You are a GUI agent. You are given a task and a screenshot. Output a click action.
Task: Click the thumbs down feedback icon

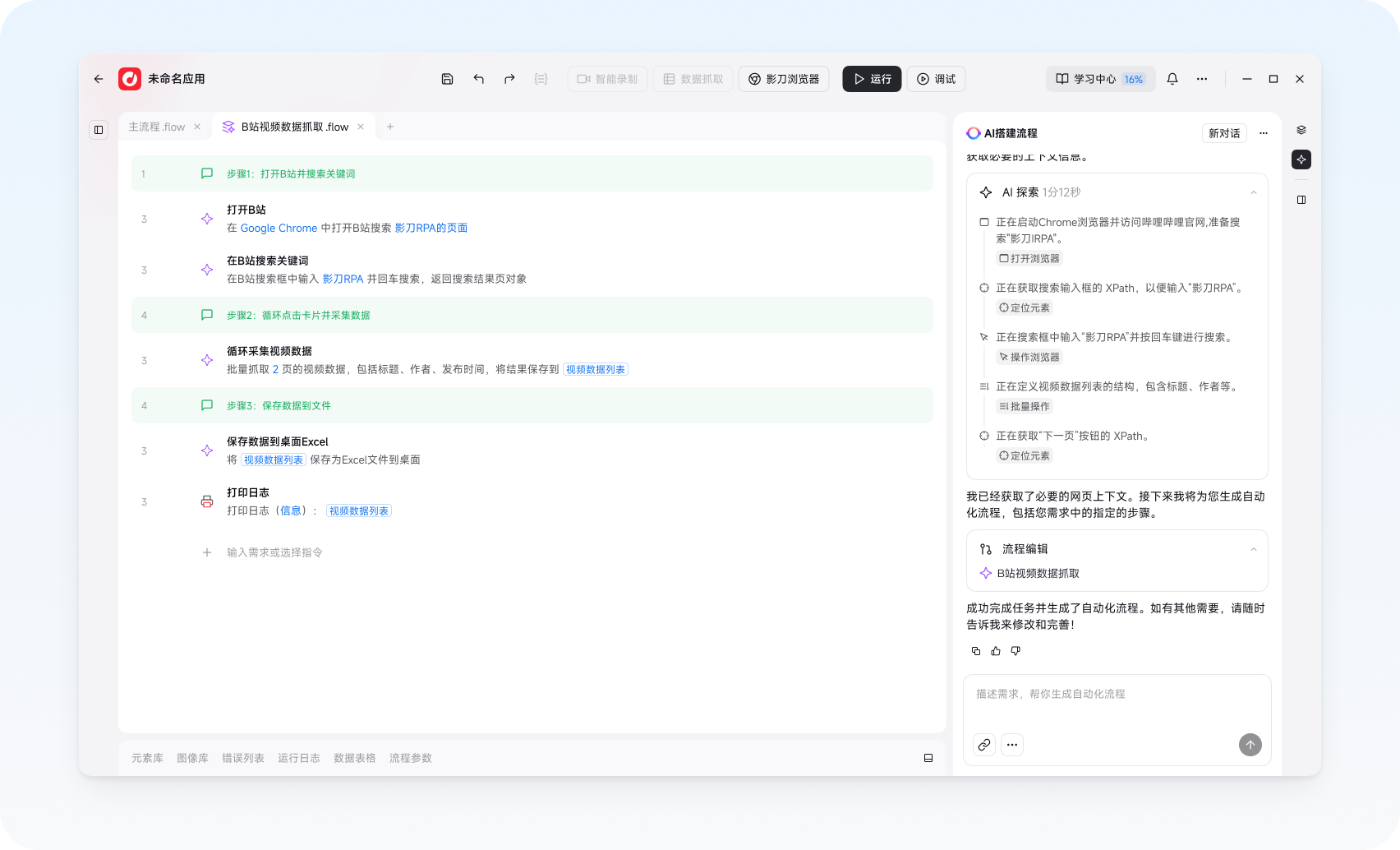click(1015, 651)
